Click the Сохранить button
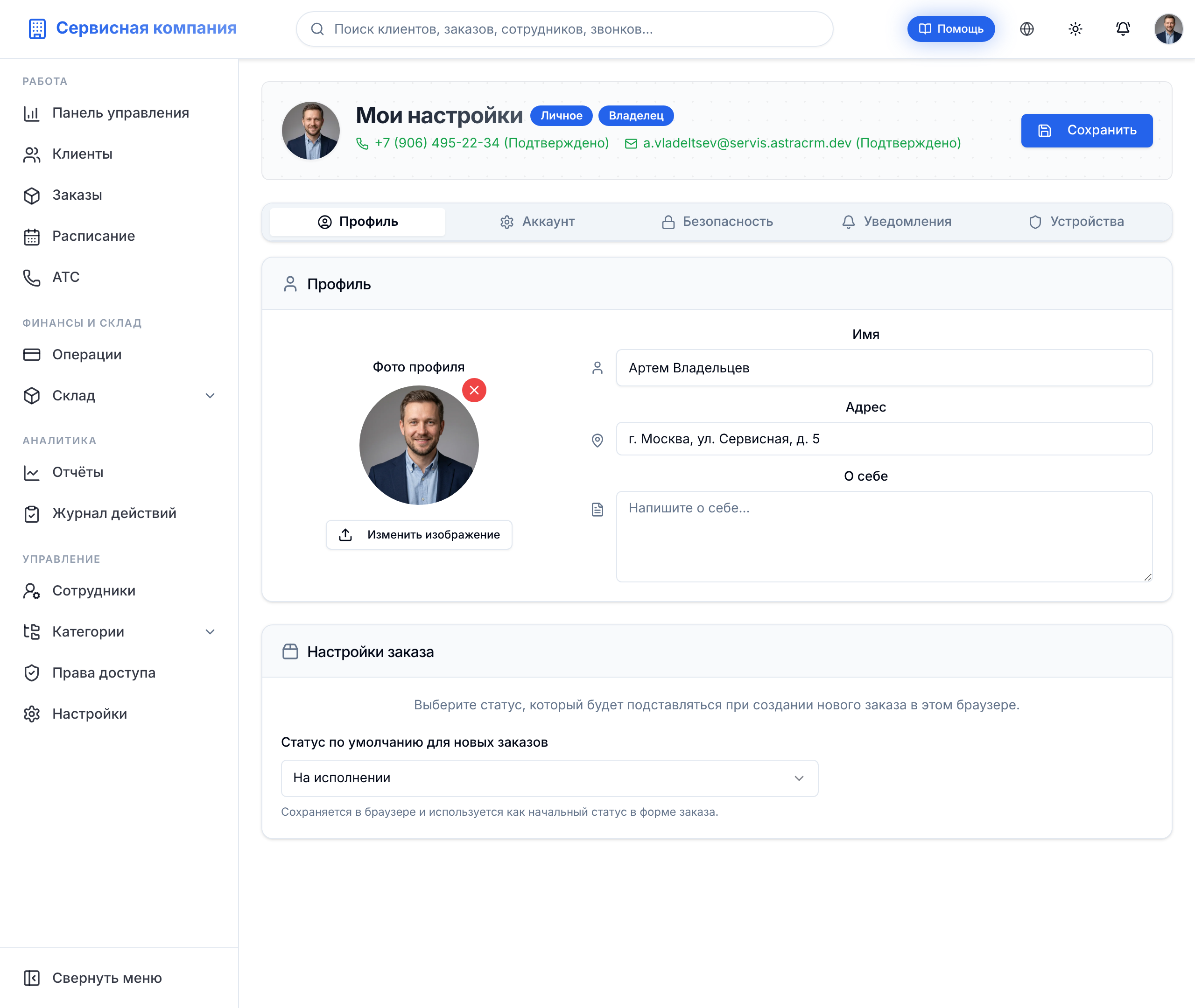The width and height of the screenshot is (1195, 1008). pyautogui.click(x=1086, y=130)
